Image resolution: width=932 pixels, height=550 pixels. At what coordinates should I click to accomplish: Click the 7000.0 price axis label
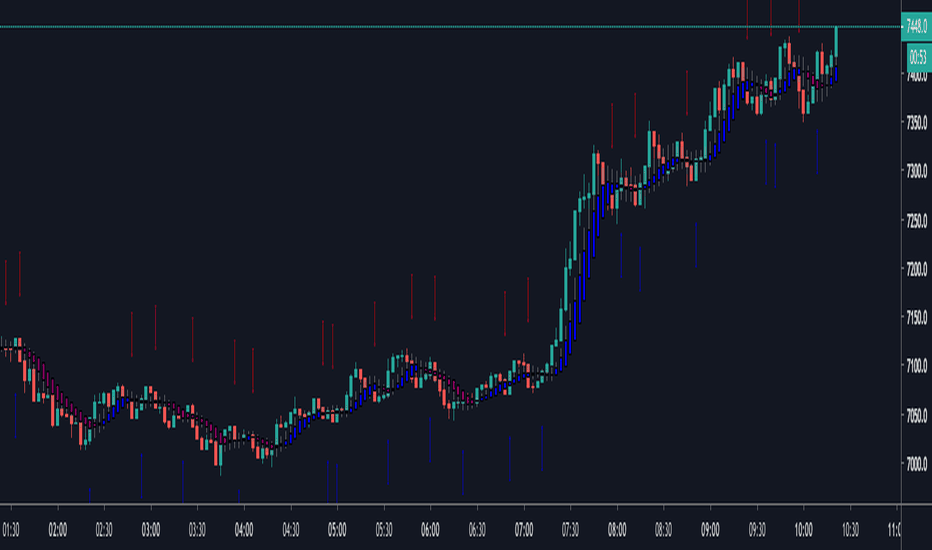tap(917, 463)
